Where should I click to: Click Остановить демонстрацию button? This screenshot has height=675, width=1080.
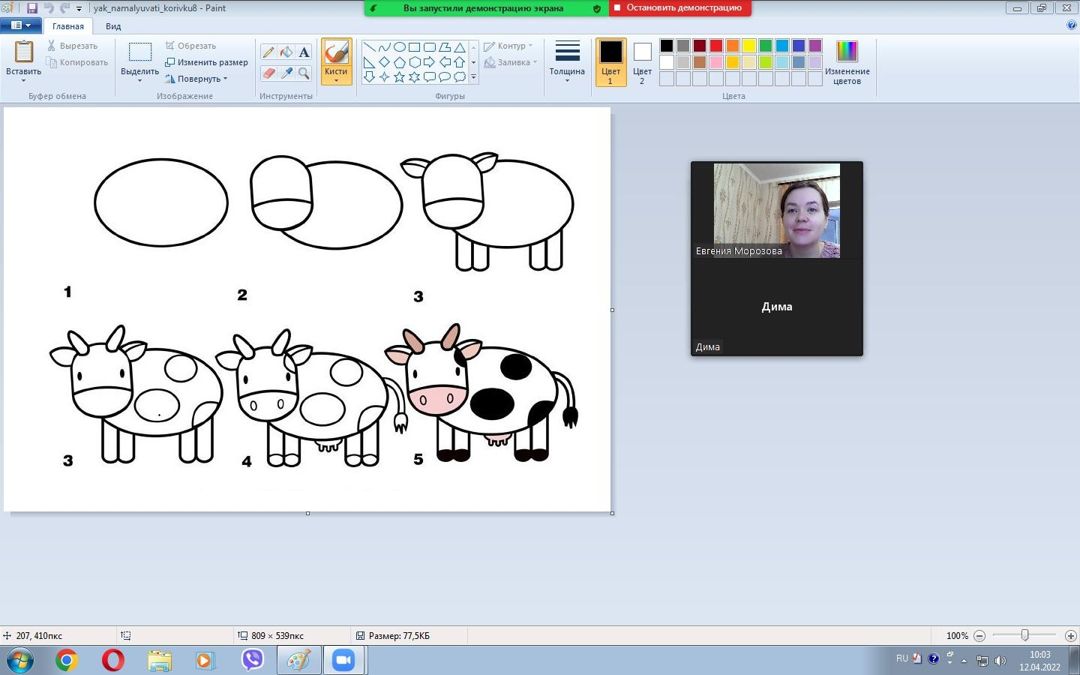click(x=679, y=8)
